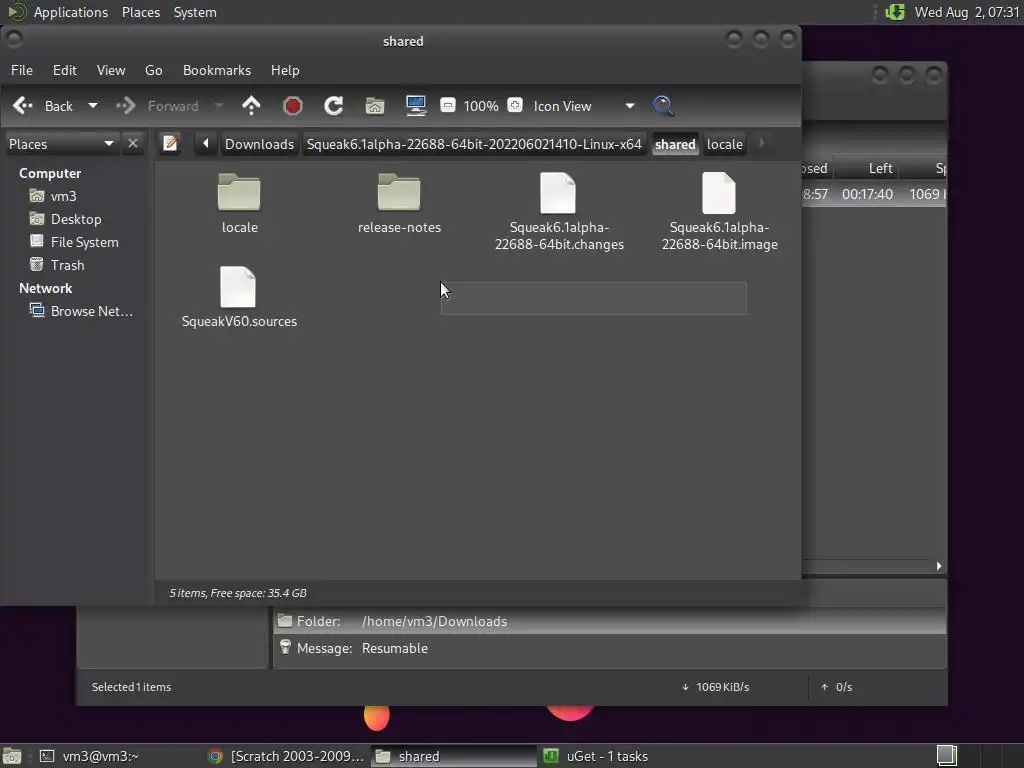Open the Help menu
This screenshot has height=768, width=1024.
click(x=285, y=70)
